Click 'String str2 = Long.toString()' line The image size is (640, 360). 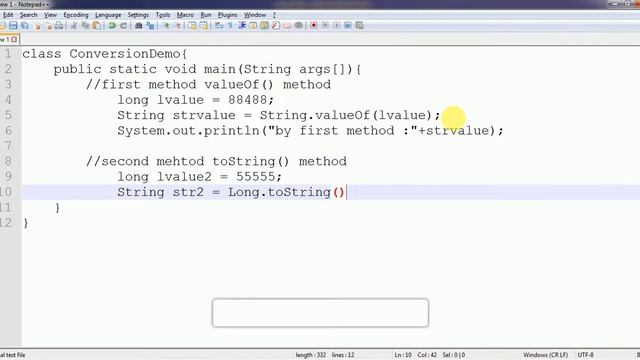click(231, 192)
